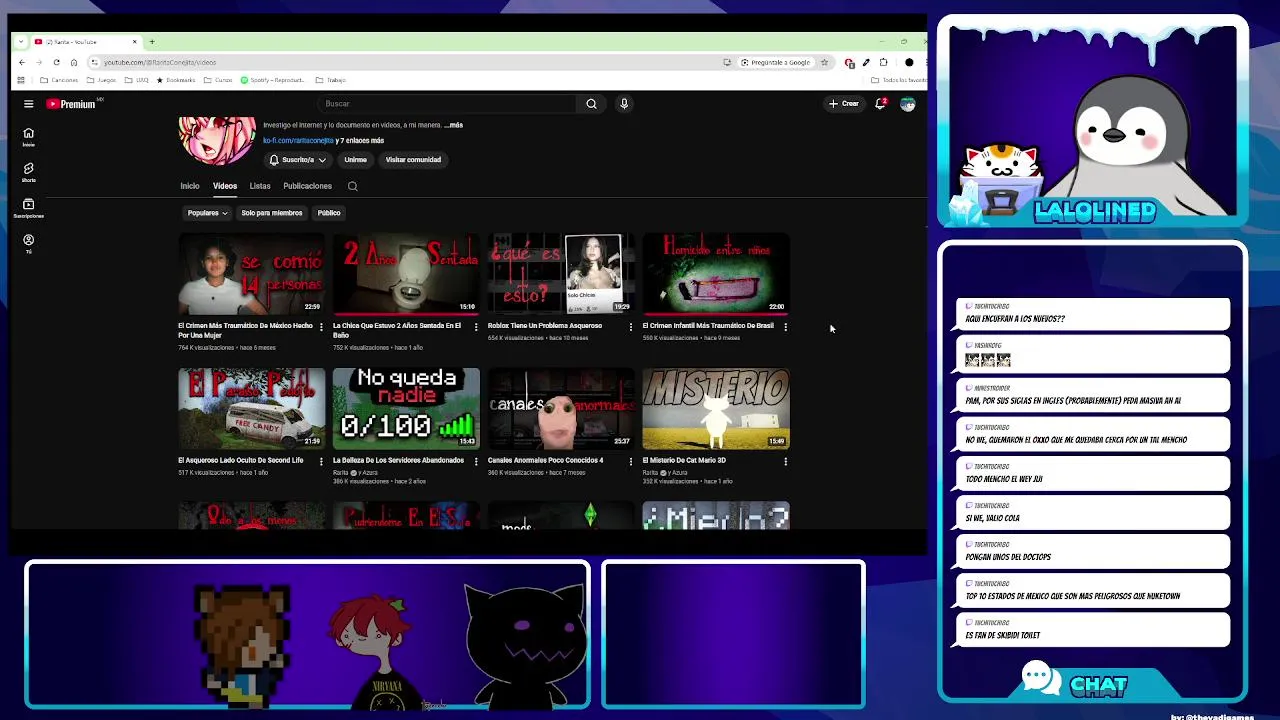Screen dimensions: 1280x720
Task: Open the notifications bell
Action: pos(880,104)
